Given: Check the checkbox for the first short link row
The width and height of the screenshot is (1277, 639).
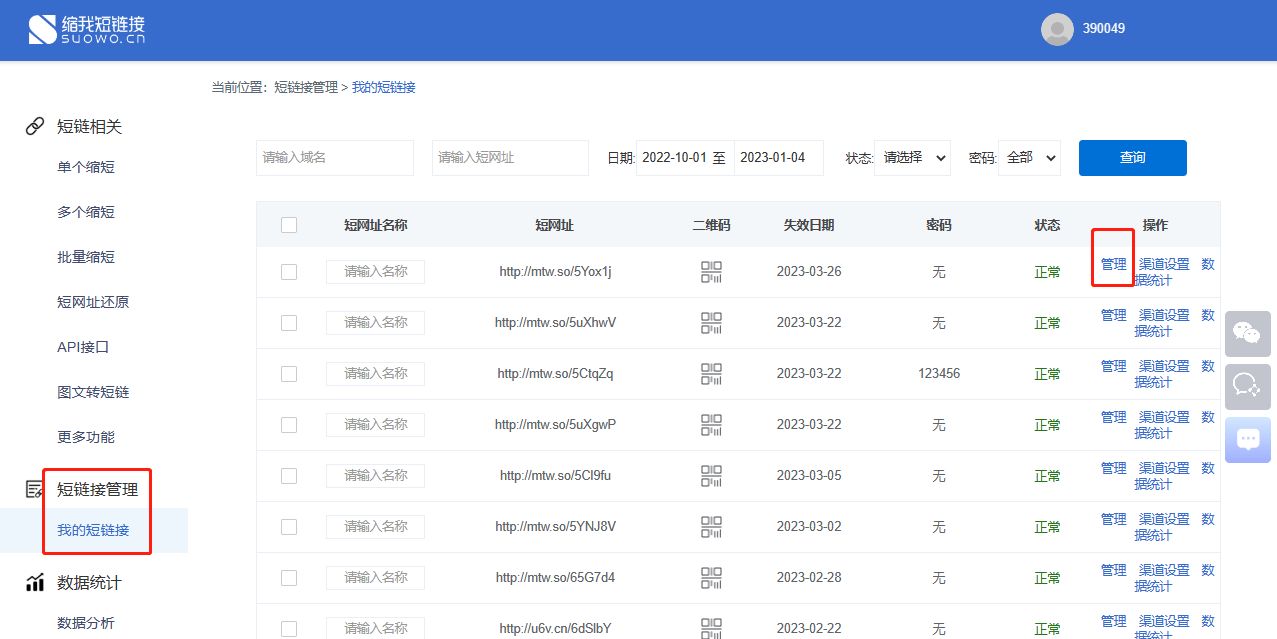Looking at the screenshot, I should pos(289,271).
